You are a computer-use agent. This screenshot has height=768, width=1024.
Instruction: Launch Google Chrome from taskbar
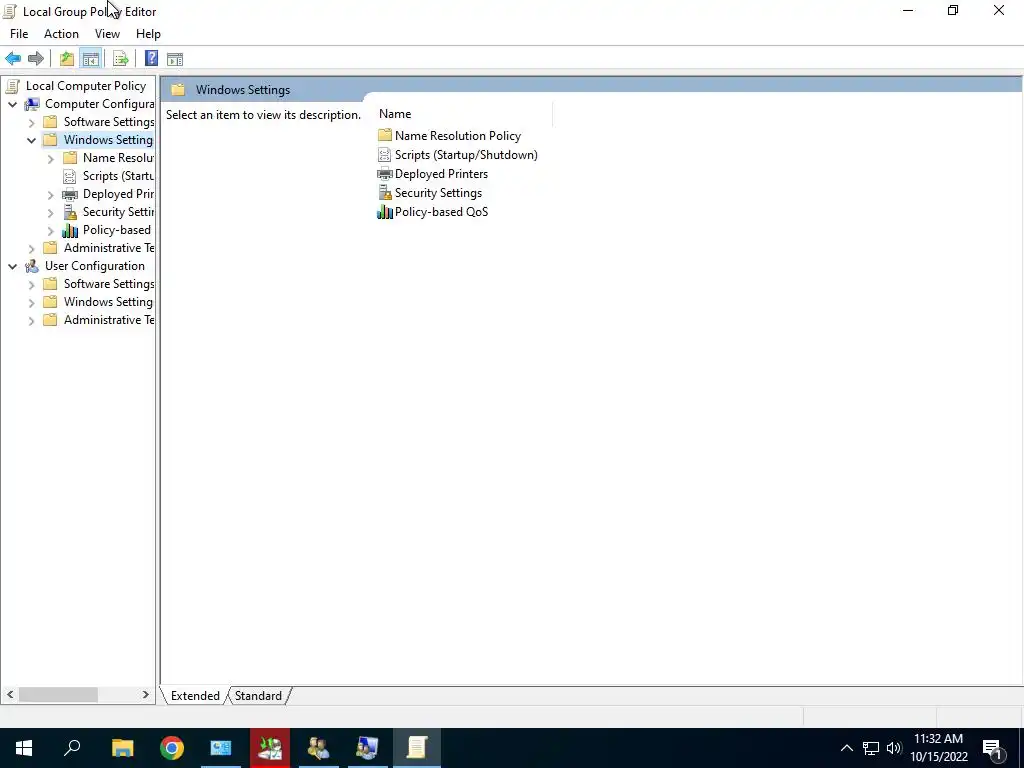[172, 748]
